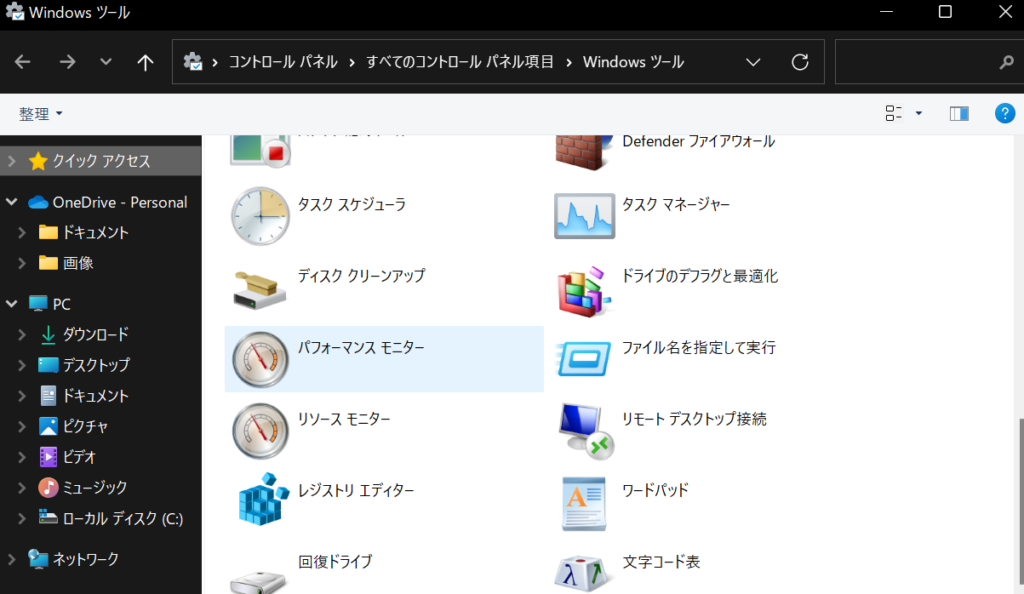Screen dimensions: 1024x594
Task: Toggle the preview pane icon
Action: [959, 114]
